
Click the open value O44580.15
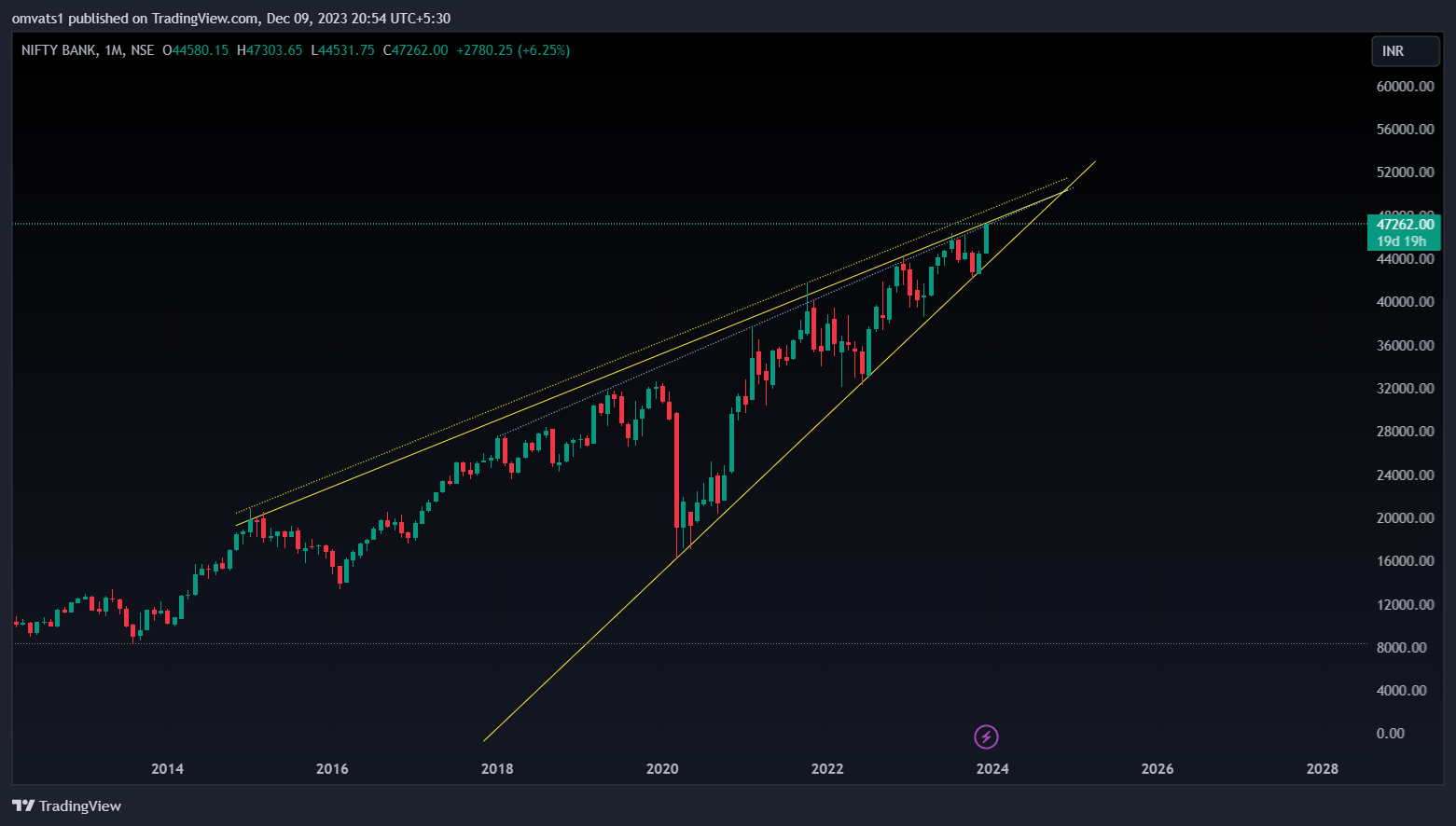[195, 50]
